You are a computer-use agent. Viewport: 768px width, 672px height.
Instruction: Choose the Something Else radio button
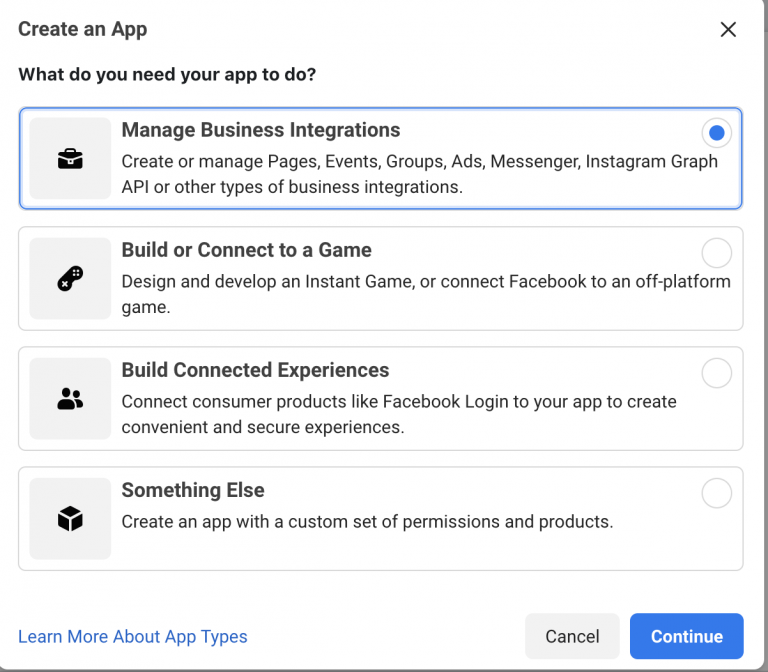[x=717, y=493]
